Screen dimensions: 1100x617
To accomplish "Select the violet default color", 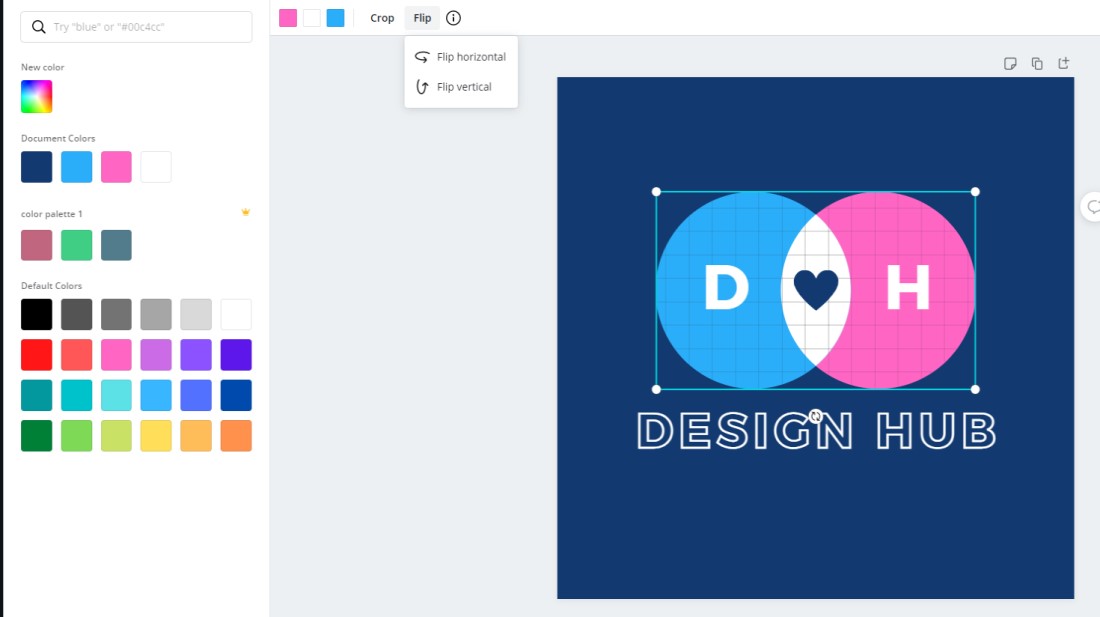I will 196,355.
